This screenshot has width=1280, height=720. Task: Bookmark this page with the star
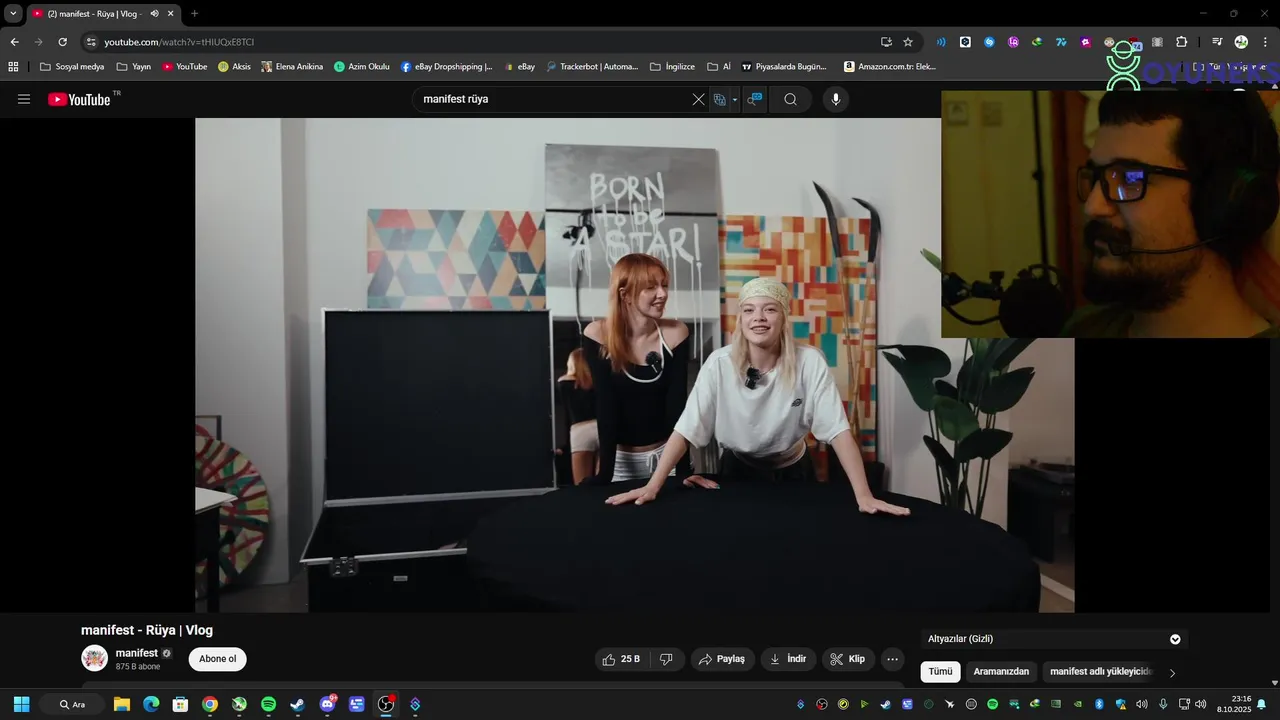(x=908, y=42)
